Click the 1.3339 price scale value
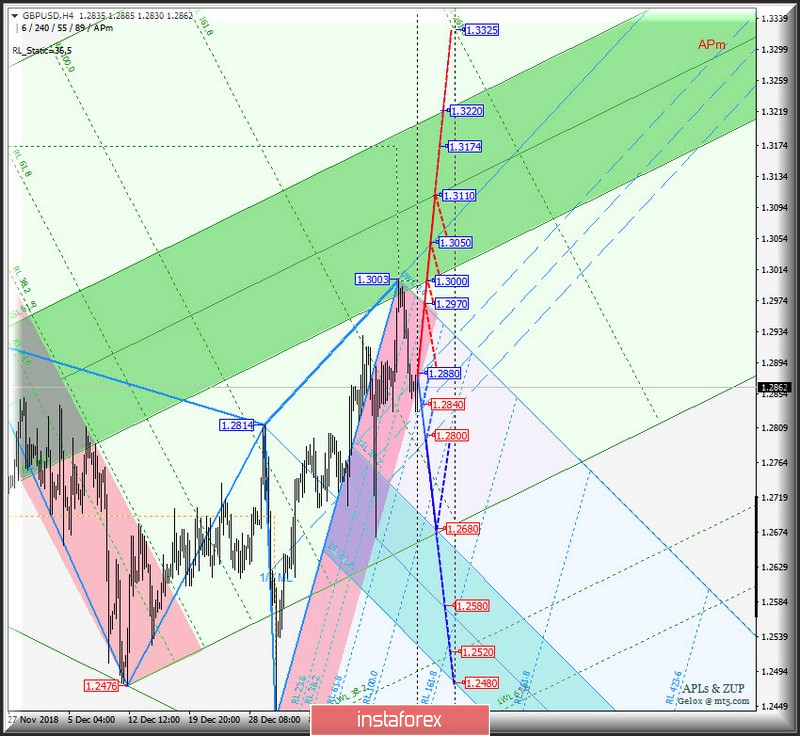Screen dimensions: 800x736 [x=774, y=19]
